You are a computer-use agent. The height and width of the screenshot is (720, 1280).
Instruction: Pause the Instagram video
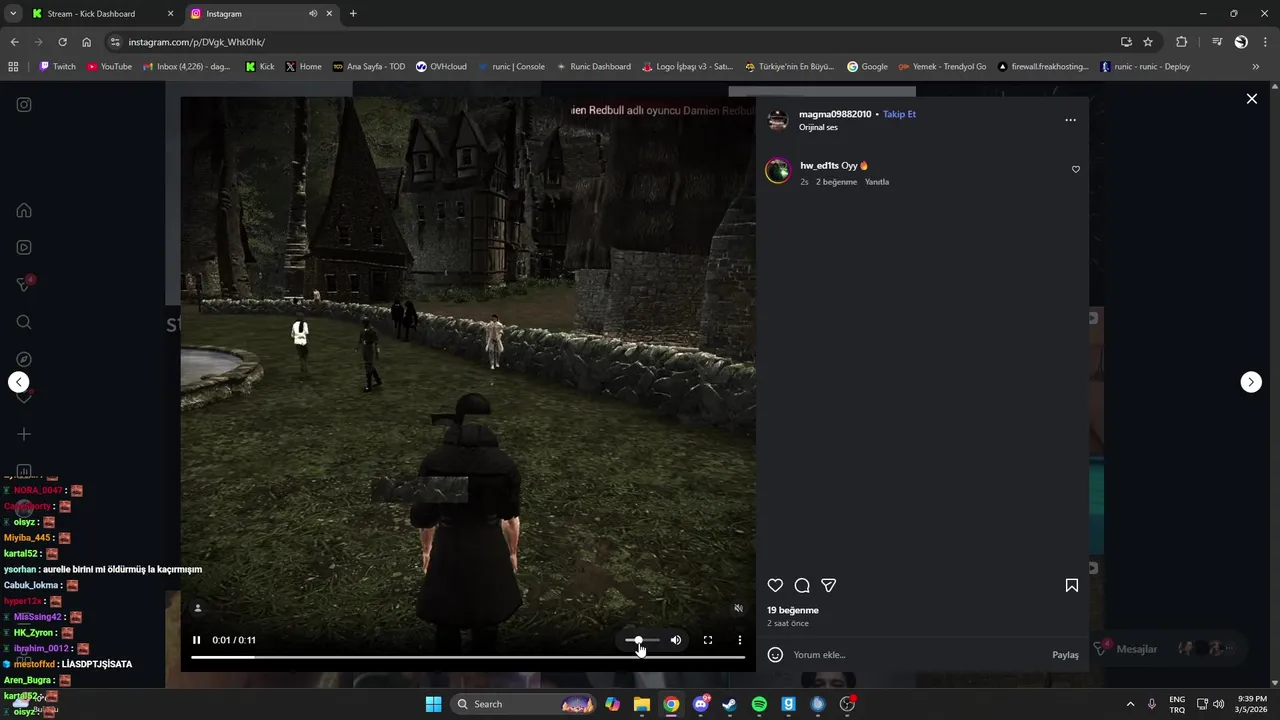tap(196, 640)
